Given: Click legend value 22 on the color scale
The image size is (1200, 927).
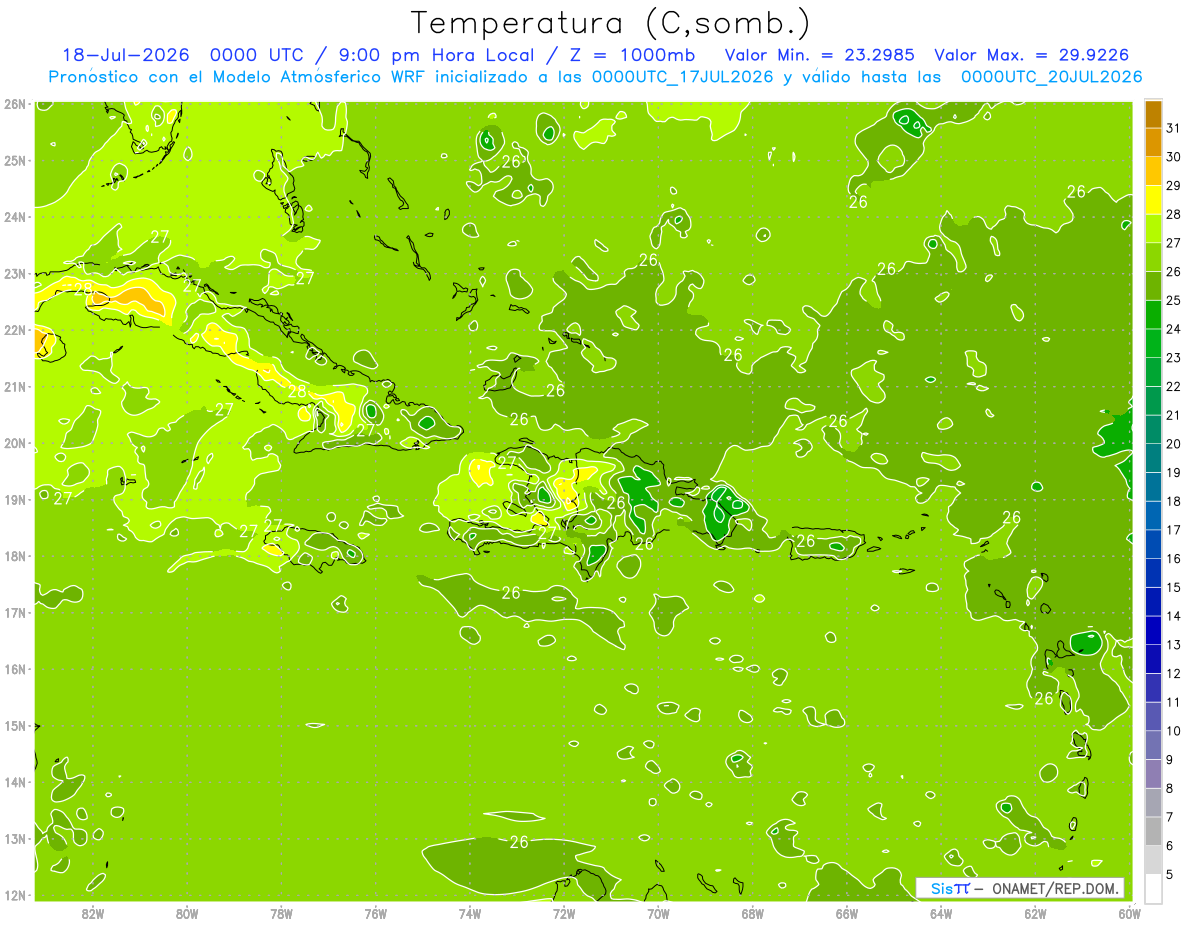Looking at the screenshot, I should click(x=1174, y=387).
